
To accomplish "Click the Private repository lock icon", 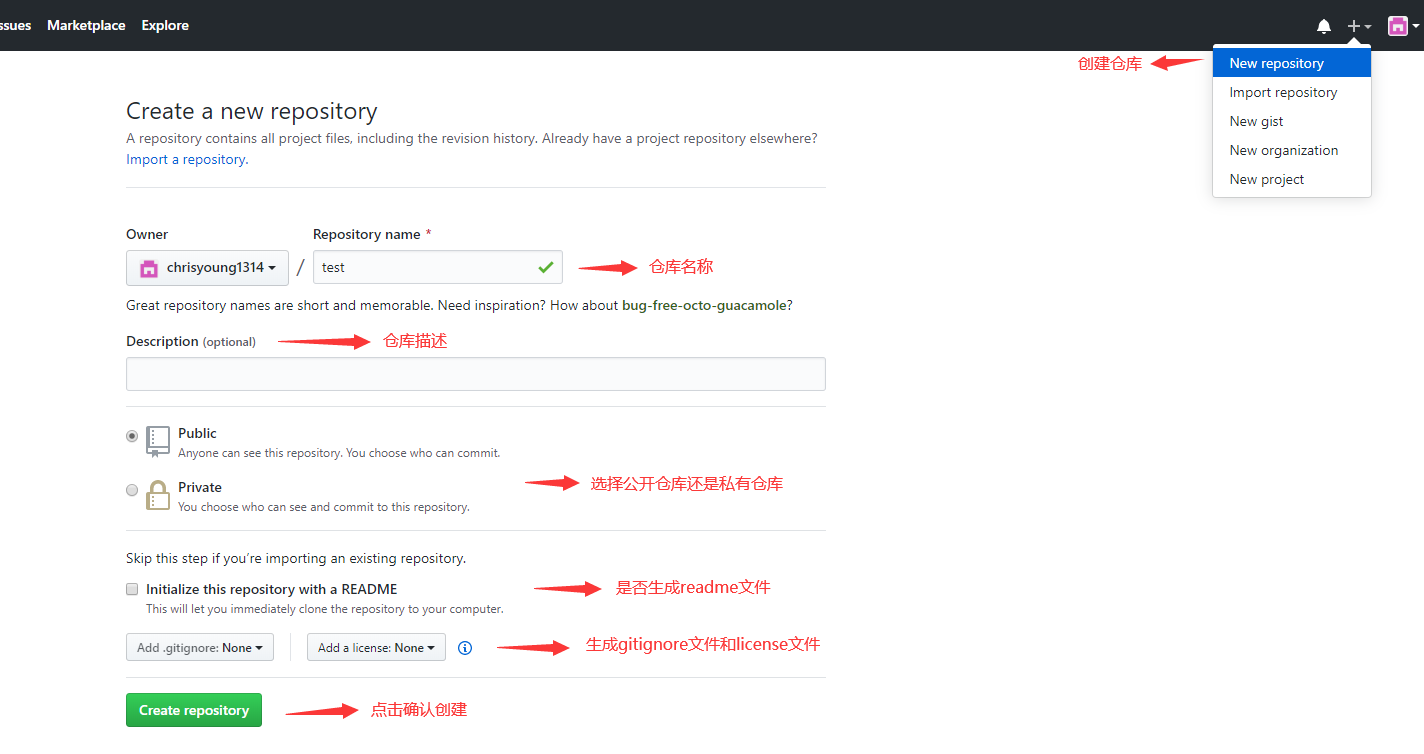I will (x=158, y=495).
